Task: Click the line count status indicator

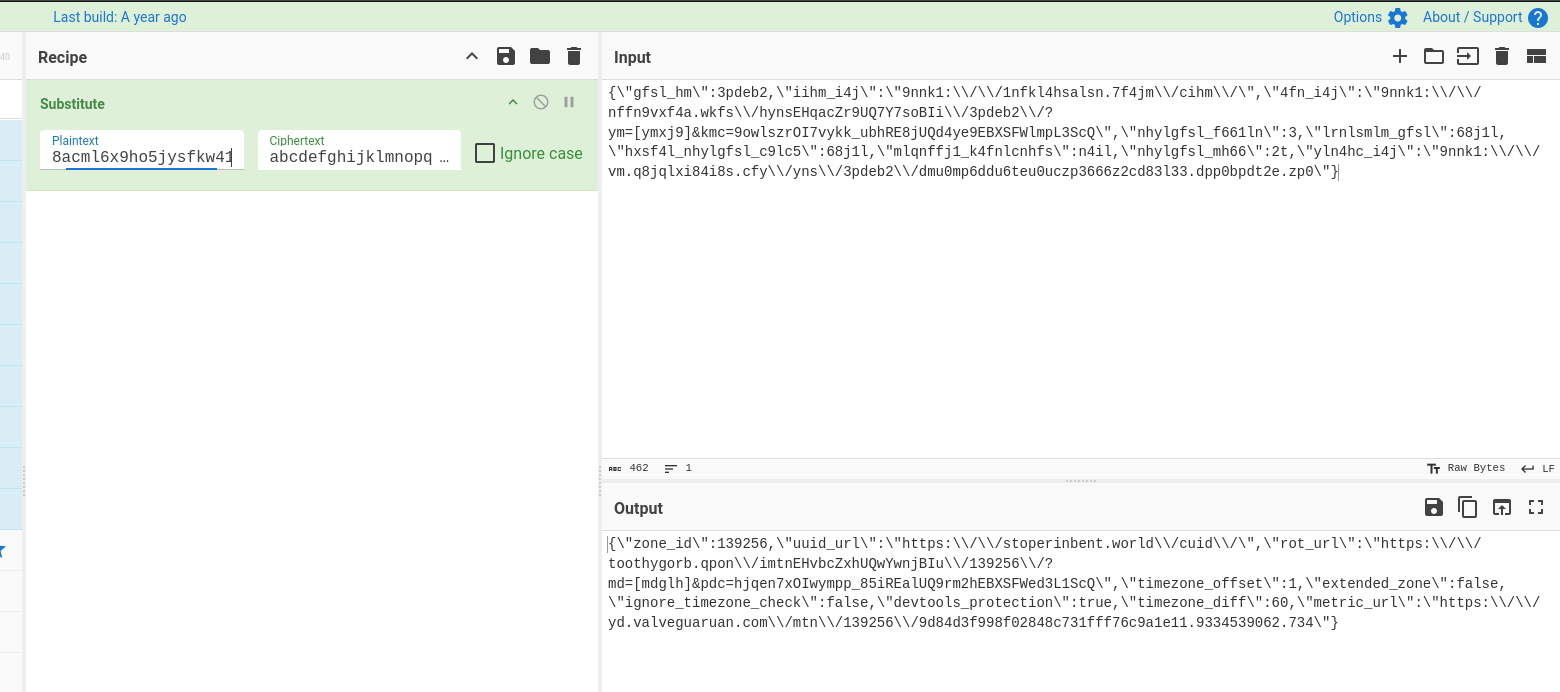Action: tap(678, 468)
